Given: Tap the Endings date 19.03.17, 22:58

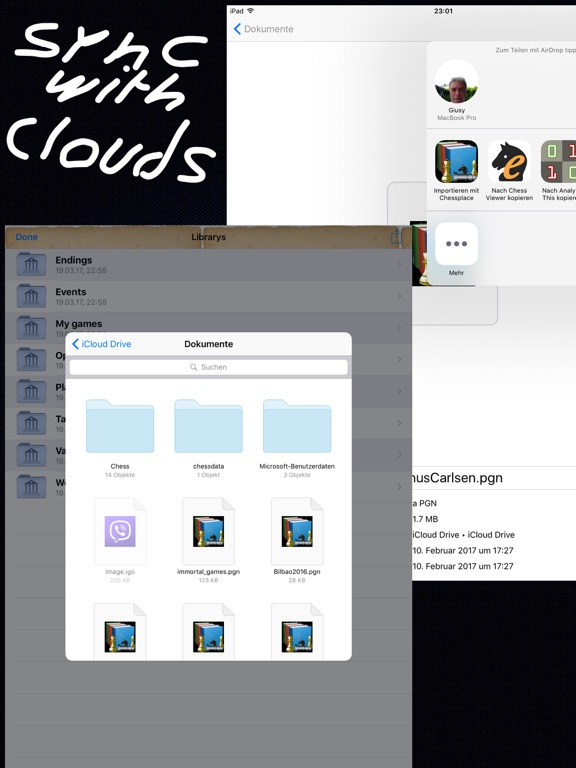Looking at the screenshot, I should point(81,270).
